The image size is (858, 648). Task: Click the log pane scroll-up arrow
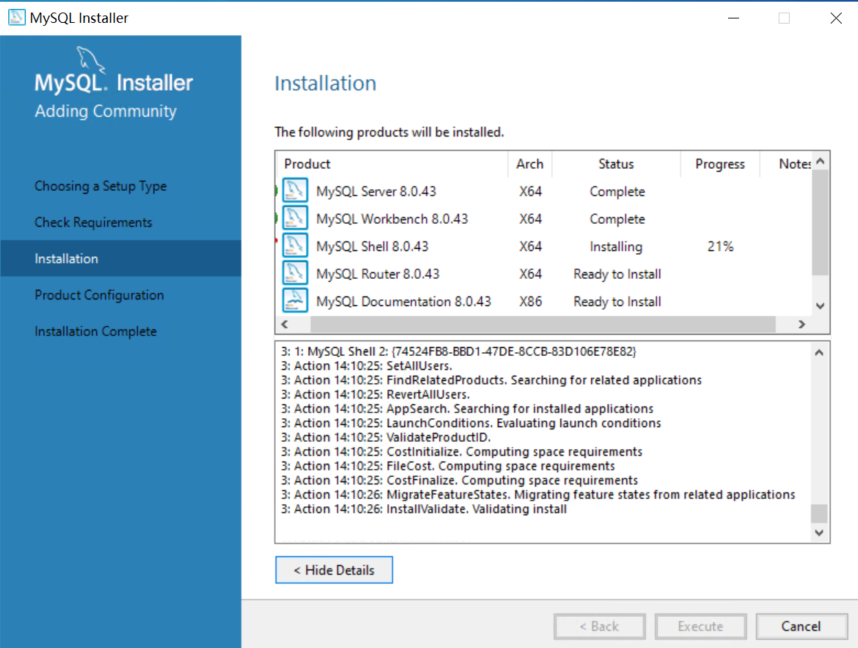[819, 352]
